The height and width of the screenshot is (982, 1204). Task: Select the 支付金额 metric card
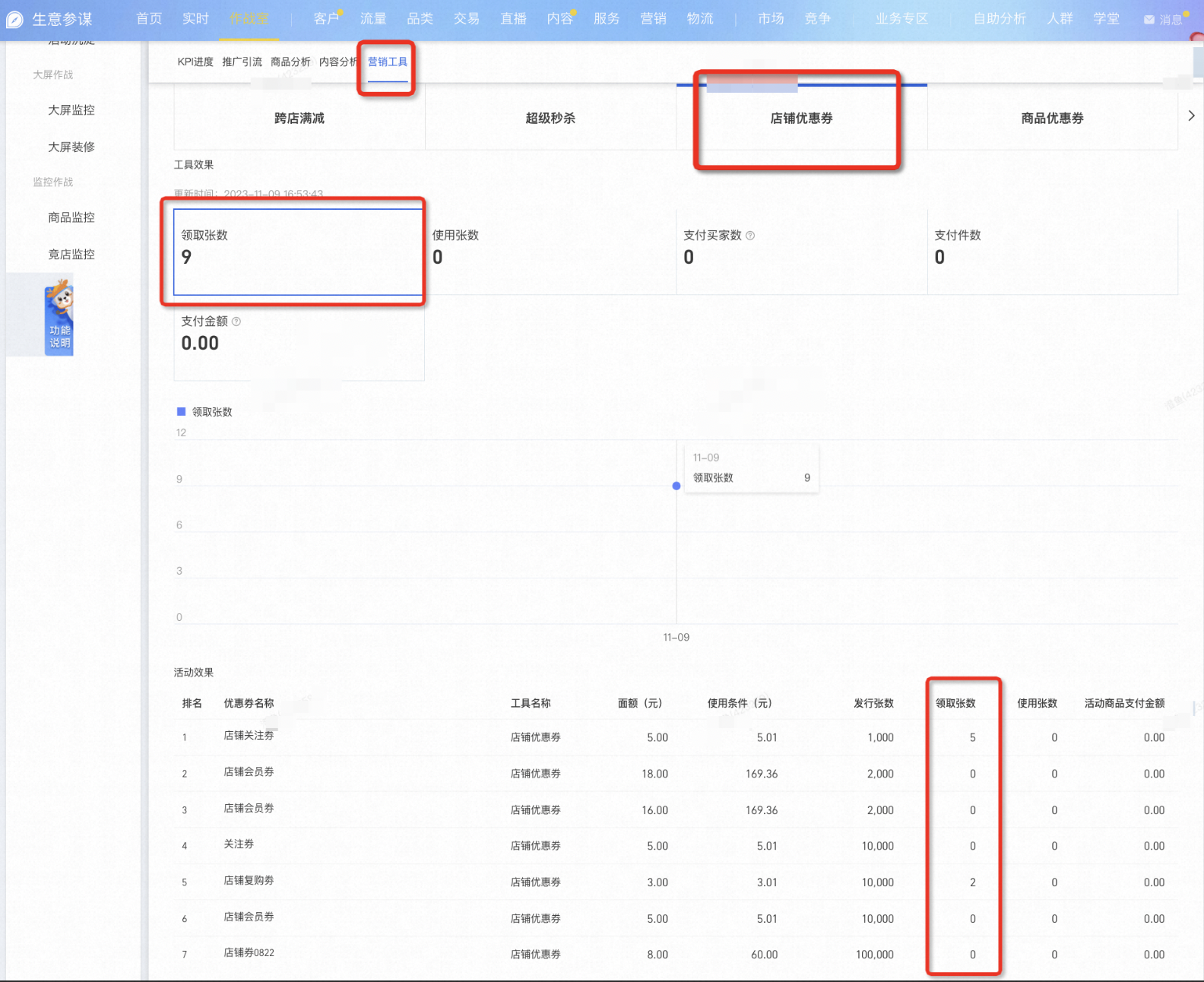[299, 337]
